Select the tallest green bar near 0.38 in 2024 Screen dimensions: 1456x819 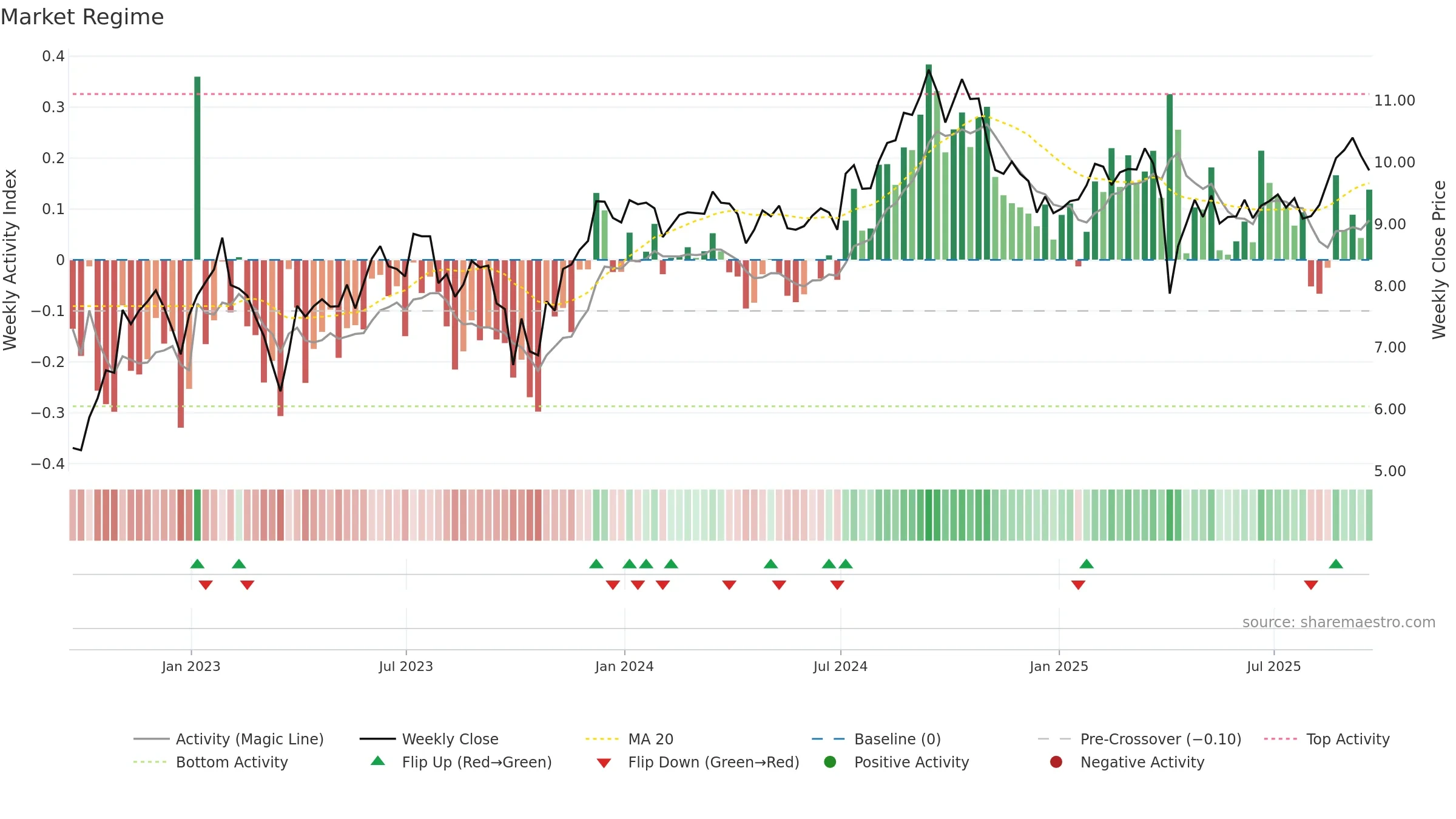pyautogui.click(x=929, y=162)
